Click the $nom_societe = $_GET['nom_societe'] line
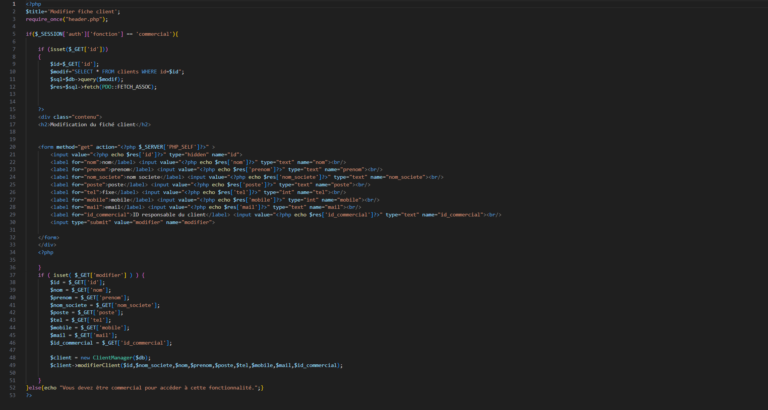Screen dimensions: 768x410 click(x=105, y=305)
